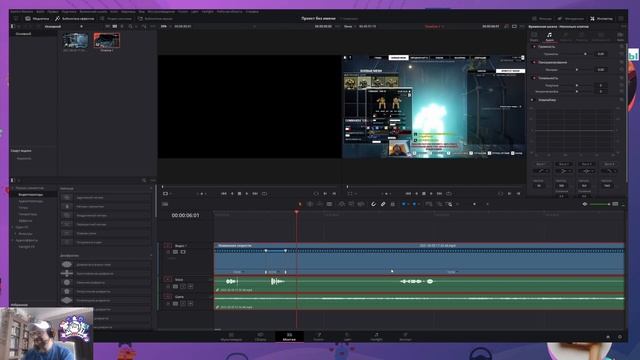This screenshot has width=640, height=360.
Task: Select the arrow Selection mode tool
Action: pyautogui.click(x=300, y=204)
